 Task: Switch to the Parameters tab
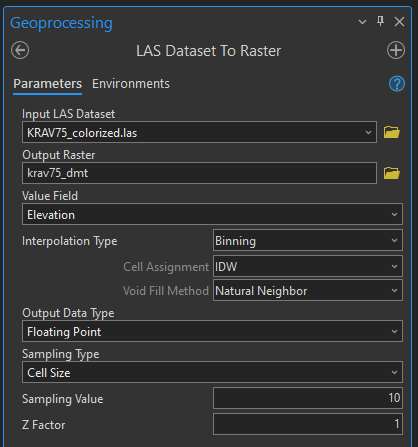click(x=47, y=84)
